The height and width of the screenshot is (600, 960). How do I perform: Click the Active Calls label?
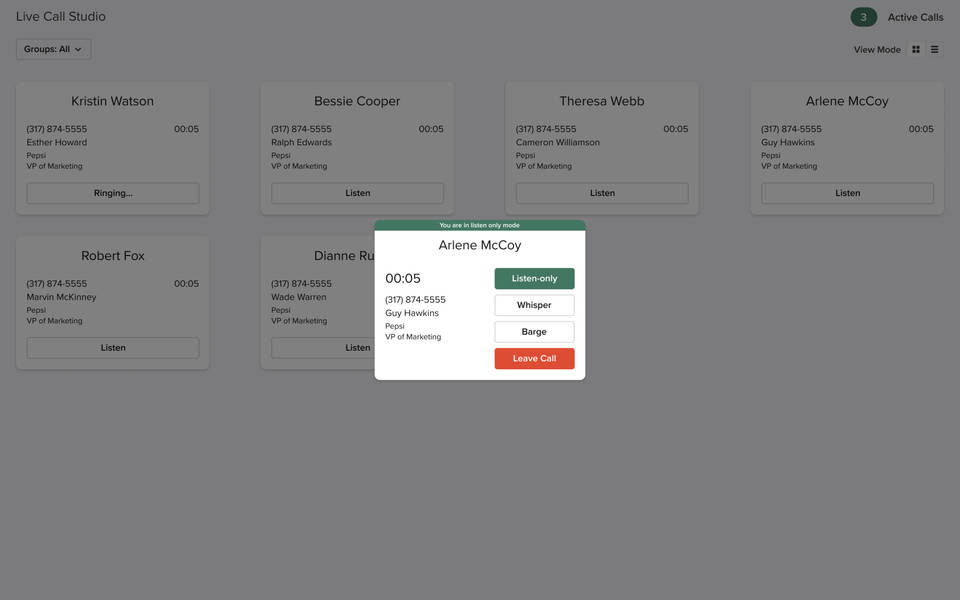(915, 17)
